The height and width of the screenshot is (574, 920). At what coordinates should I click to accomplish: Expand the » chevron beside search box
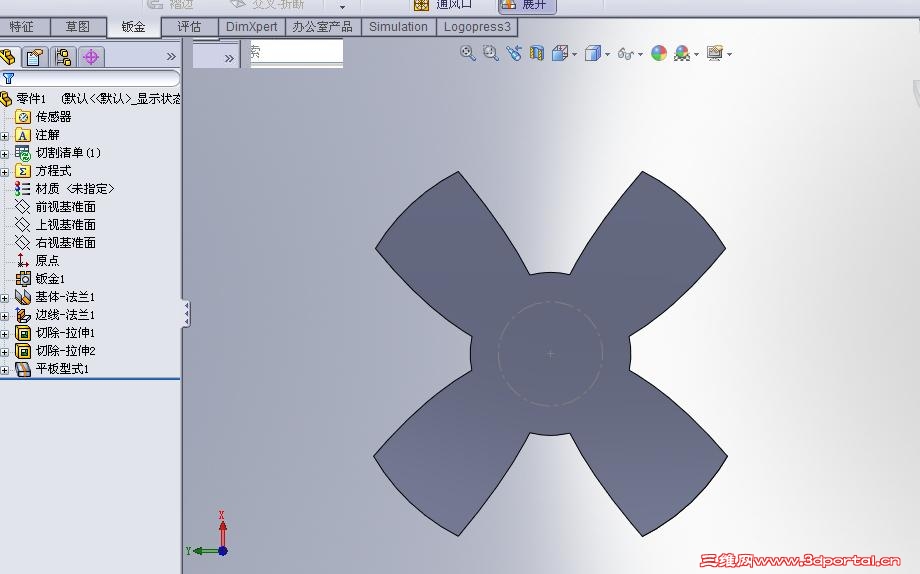[229, 58]
